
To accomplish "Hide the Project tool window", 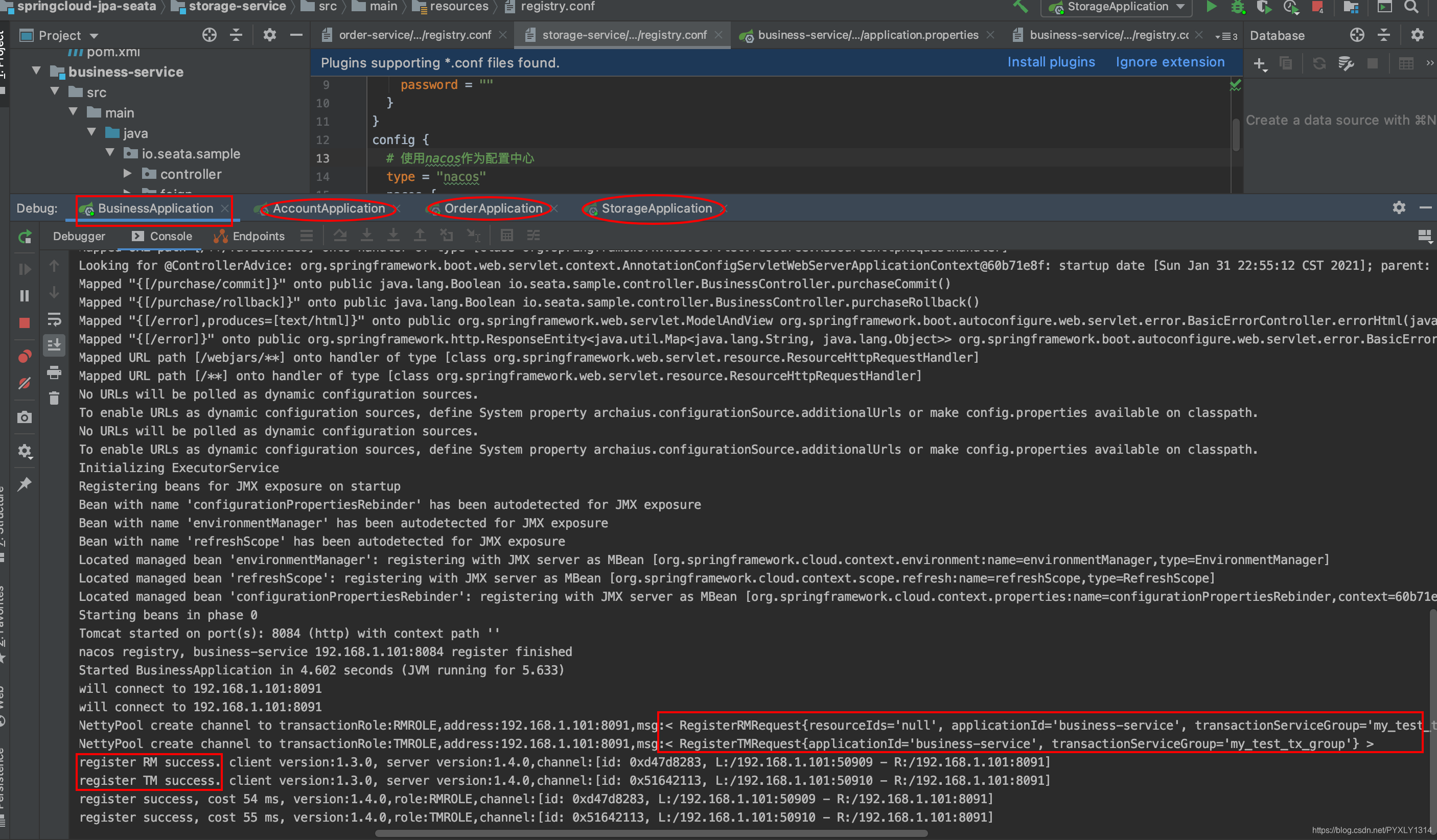I will pyautogui.click(x=296, y=35).
